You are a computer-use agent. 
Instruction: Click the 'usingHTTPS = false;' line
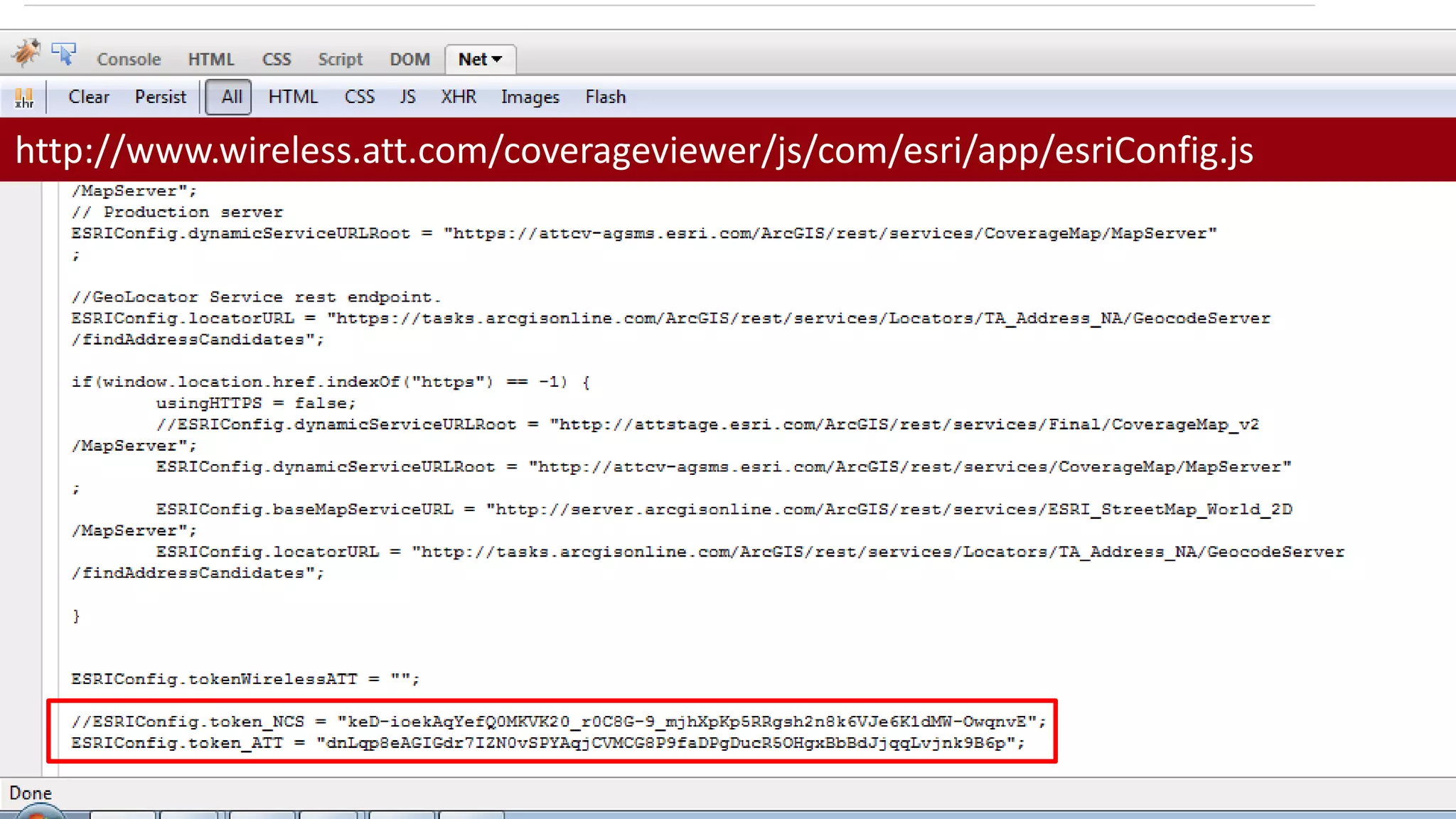coord(256,403)
